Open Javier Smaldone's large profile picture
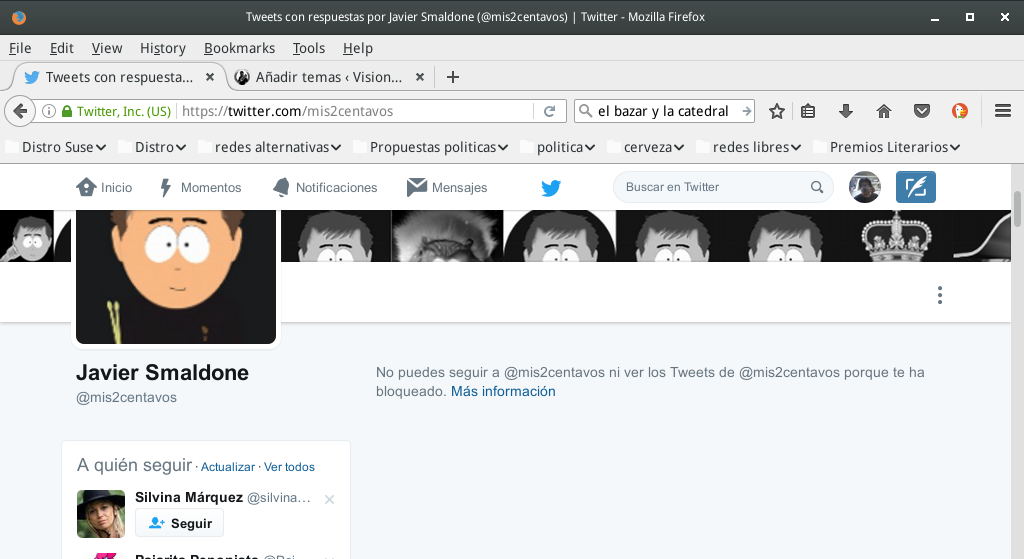Viewport: 1024px width, 559px height. (x=176, y=276)
